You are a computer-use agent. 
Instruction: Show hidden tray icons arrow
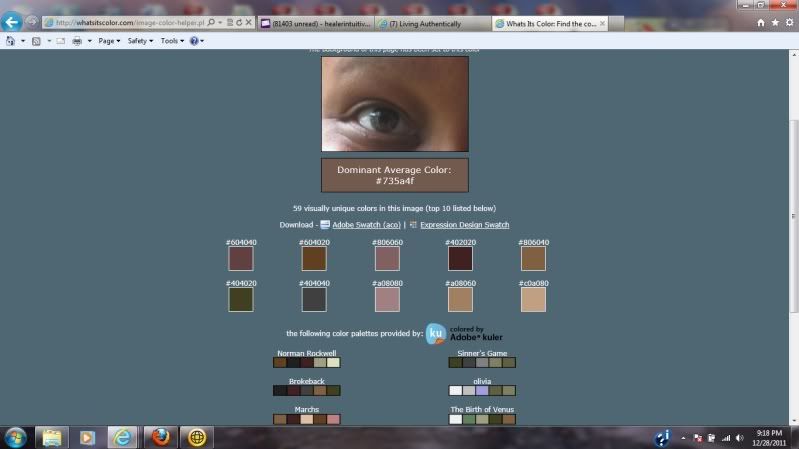tap(683, 438)
